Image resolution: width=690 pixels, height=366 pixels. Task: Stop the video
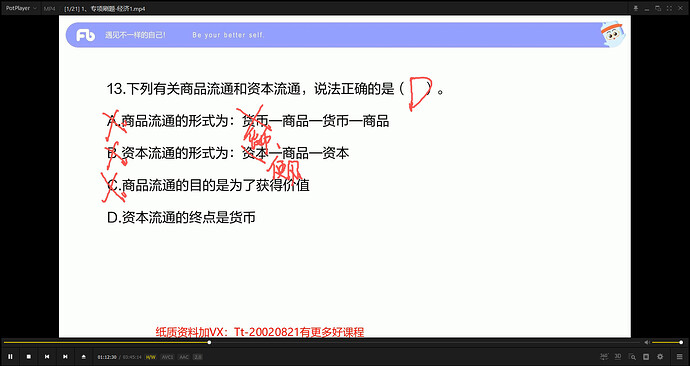point(29,357)
